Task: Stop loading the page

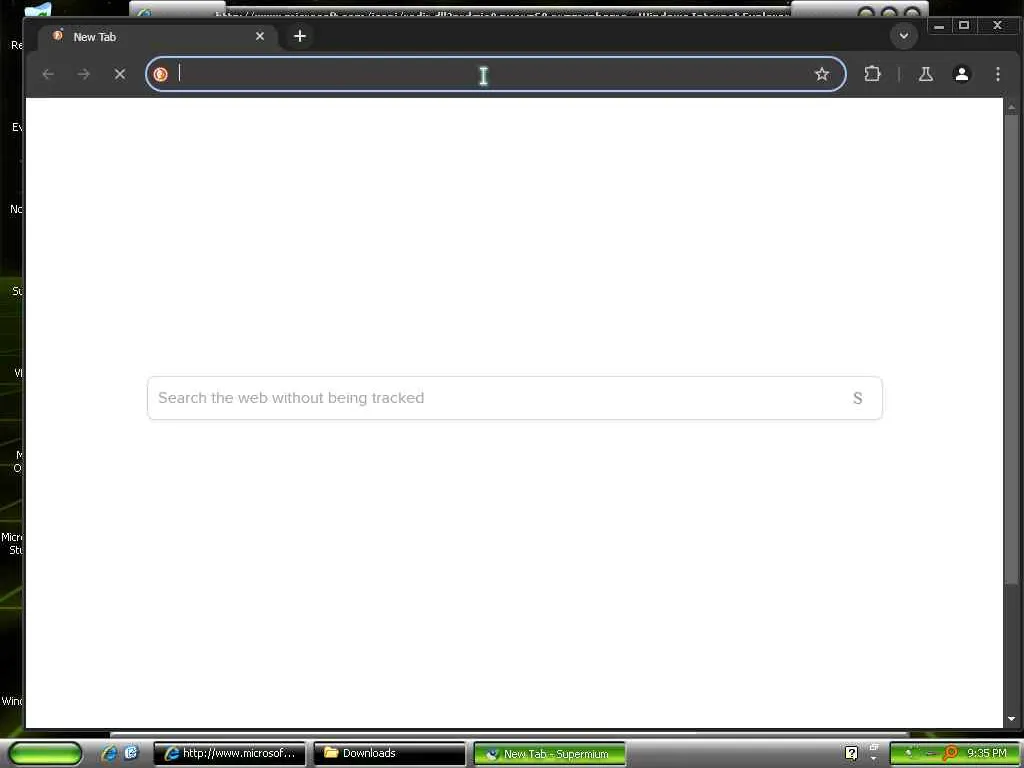Action: 120,74
